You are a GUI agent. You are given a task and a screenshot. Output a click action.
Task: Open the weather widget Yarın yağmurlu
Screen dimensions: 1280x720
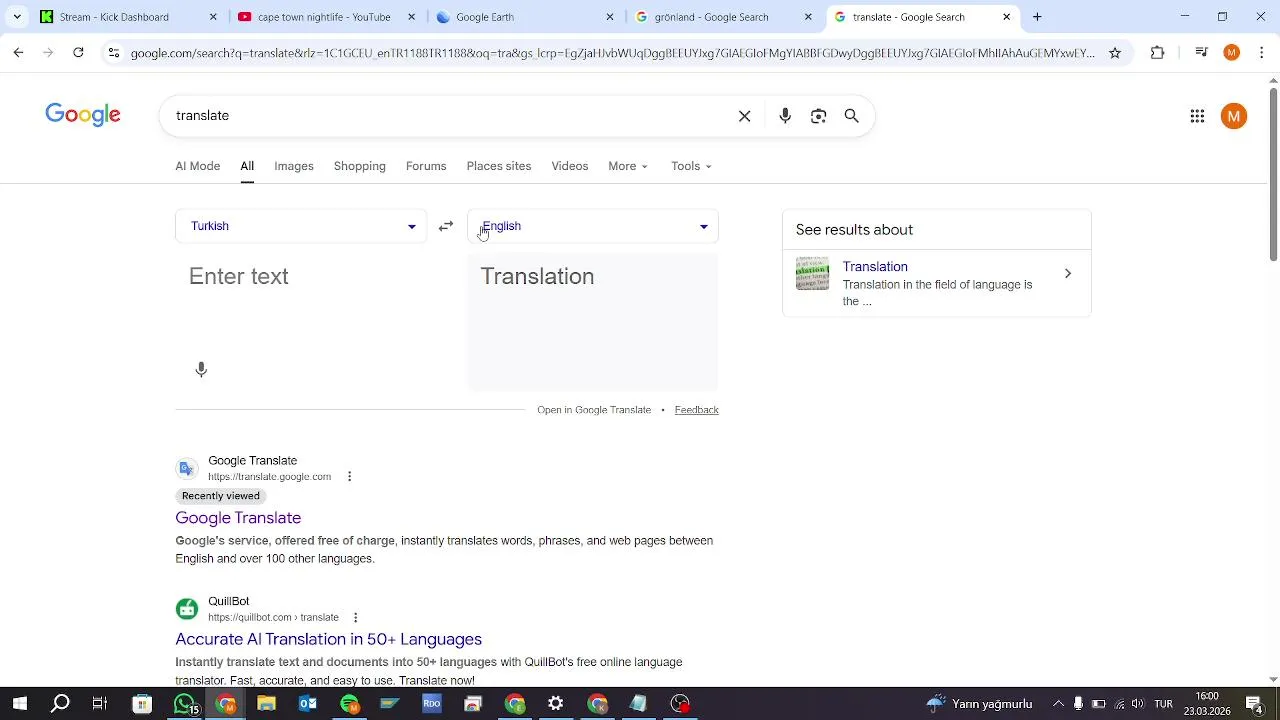click(979, 704)
